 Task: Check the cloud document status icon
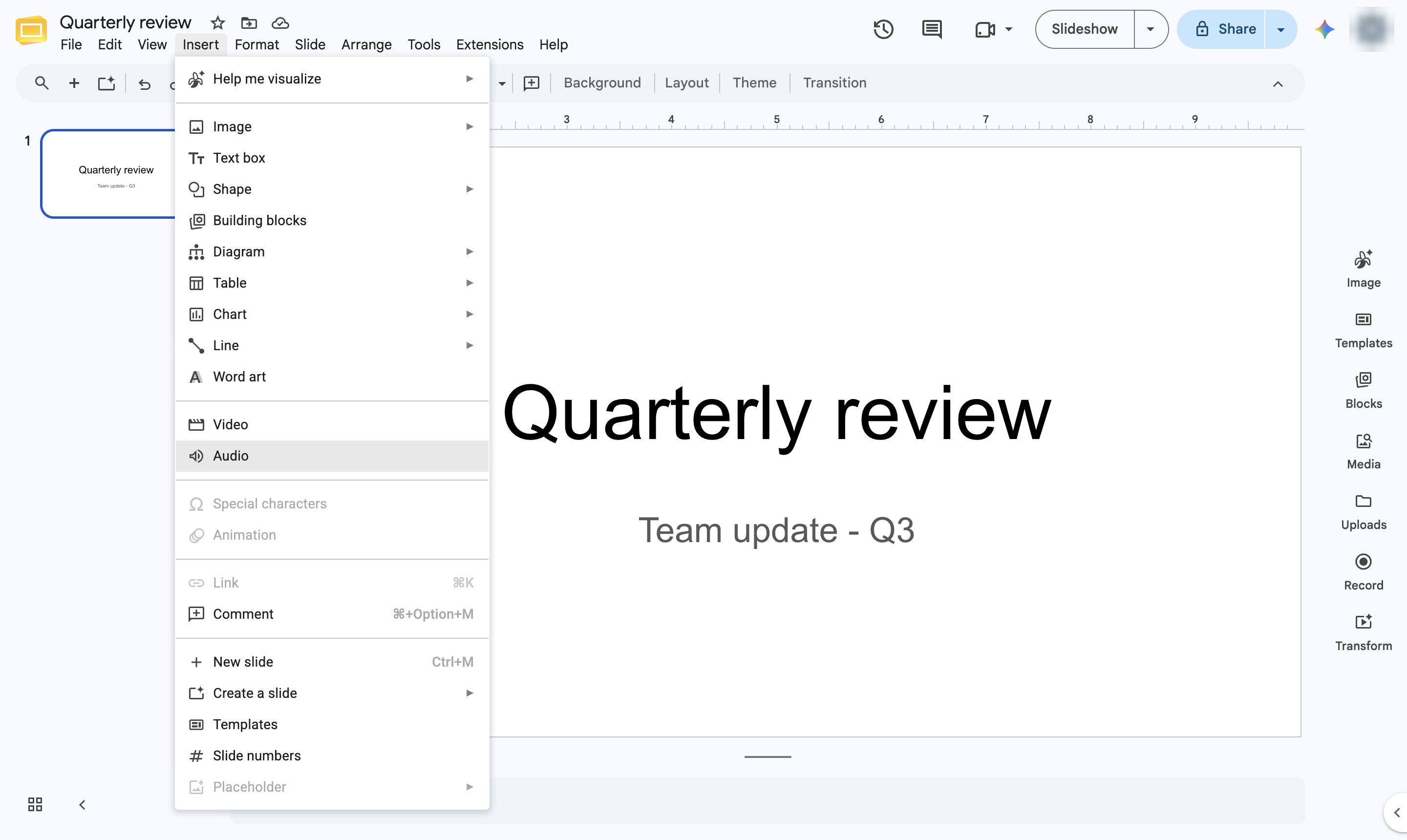pos(280,23)
